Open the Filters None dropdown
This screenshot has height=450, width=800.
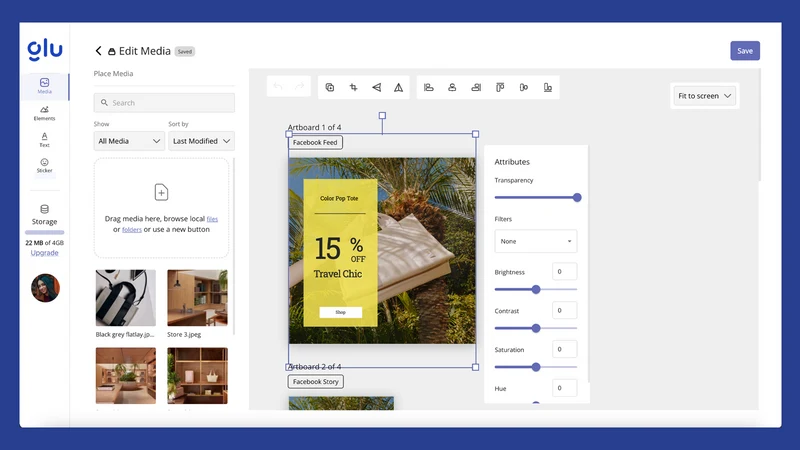pos(536,241)
